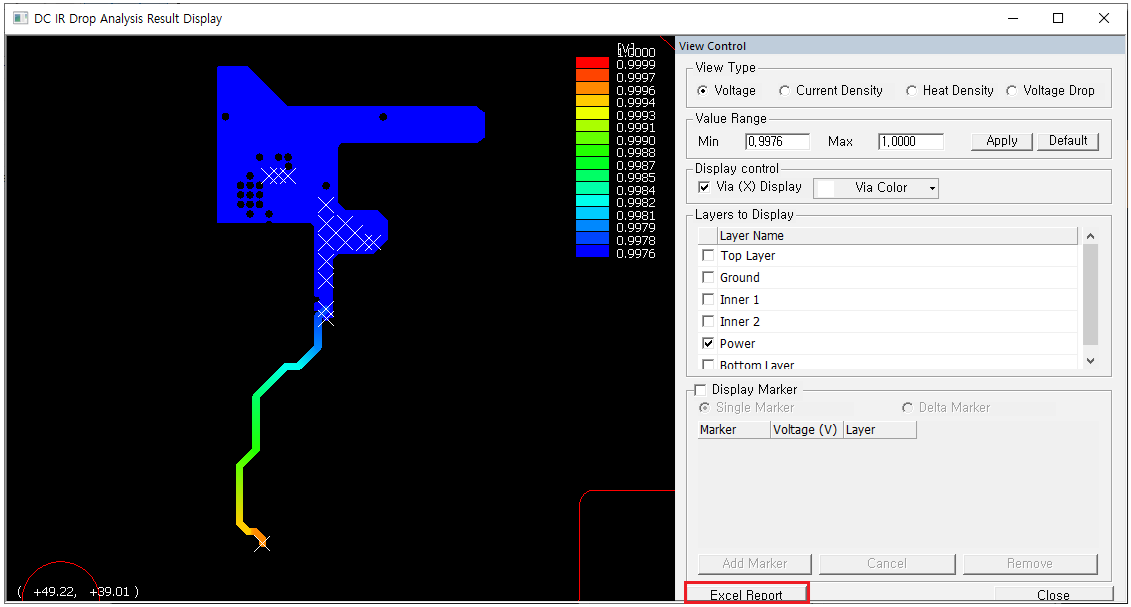The width and height of the screenshot is (1131, 607).
Task: Uncheck the Power layer
Action: pyautogui.click(x=708, y=343)
